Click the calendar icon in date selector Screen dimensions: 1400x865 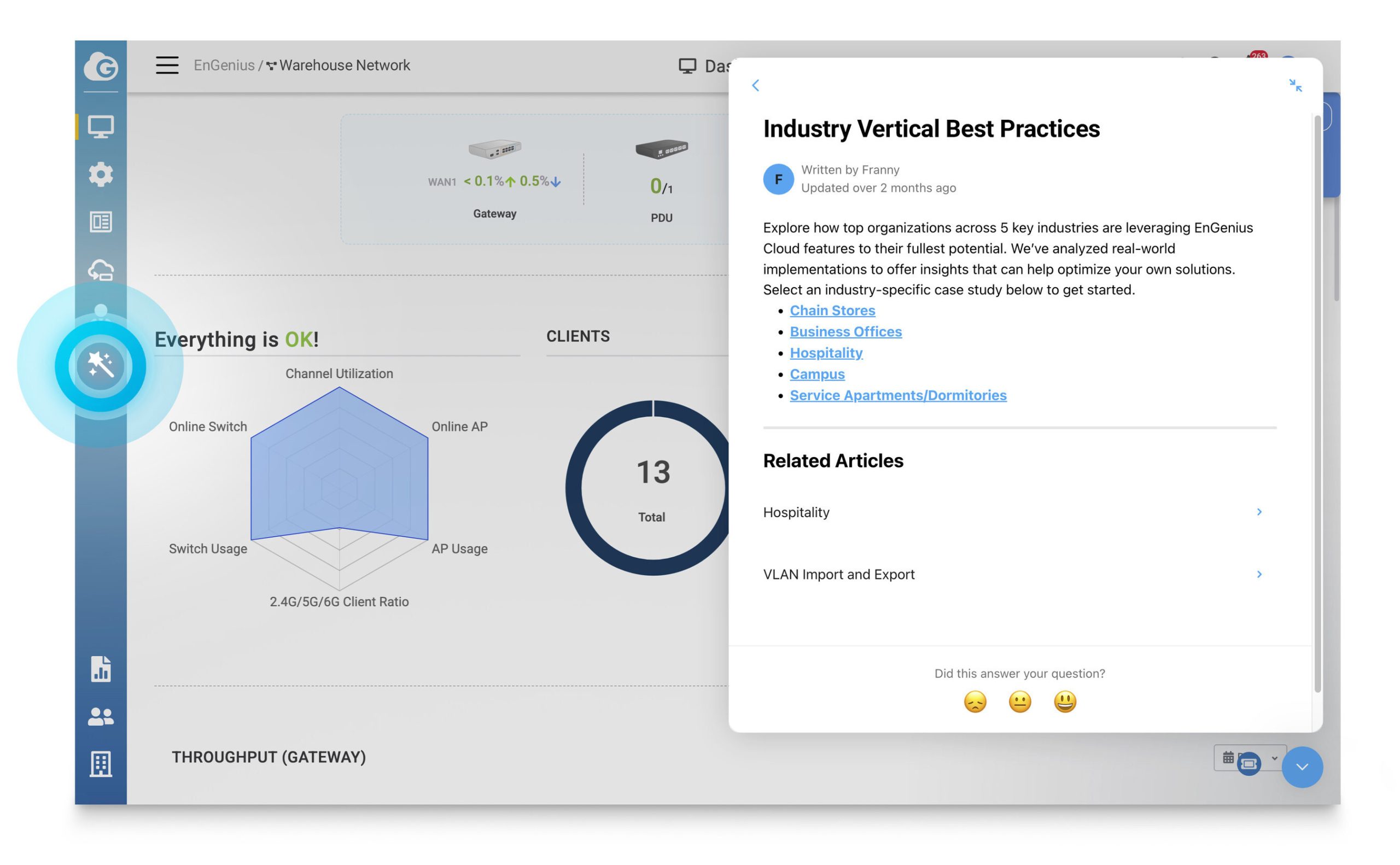pyautogui.click(x=1228, y=758)
